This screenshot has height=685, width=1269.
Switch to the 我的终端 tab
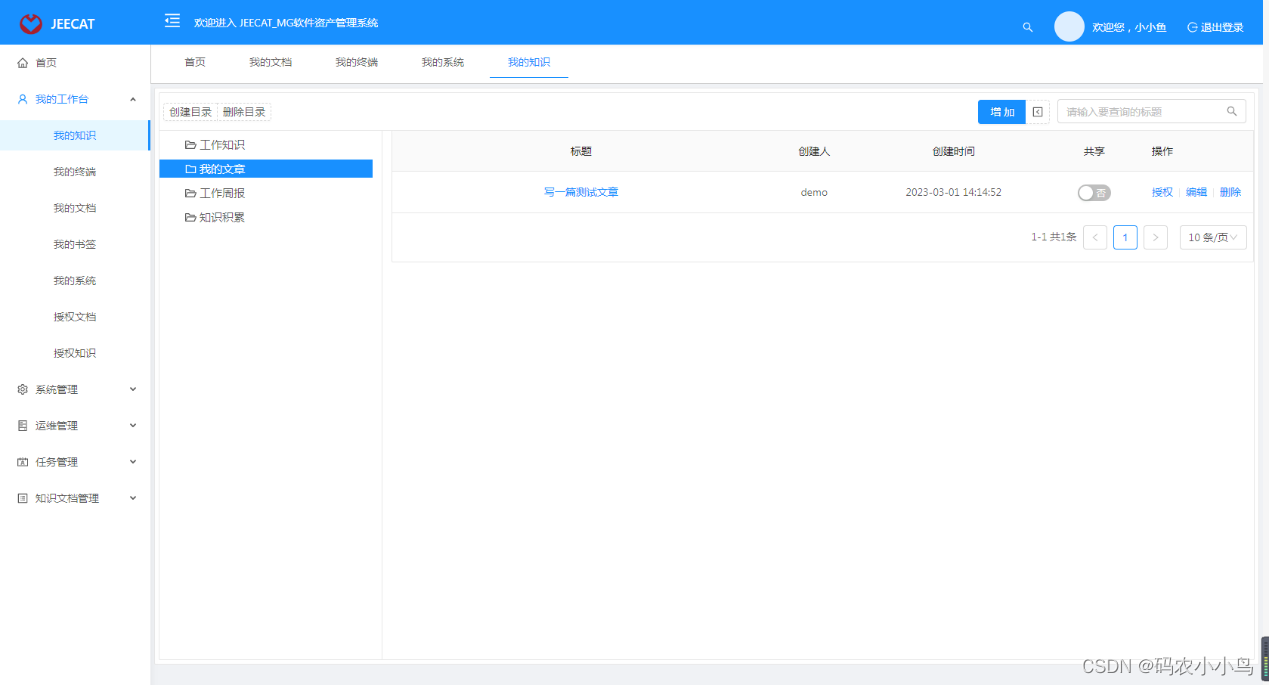click(x=357, y=62)
